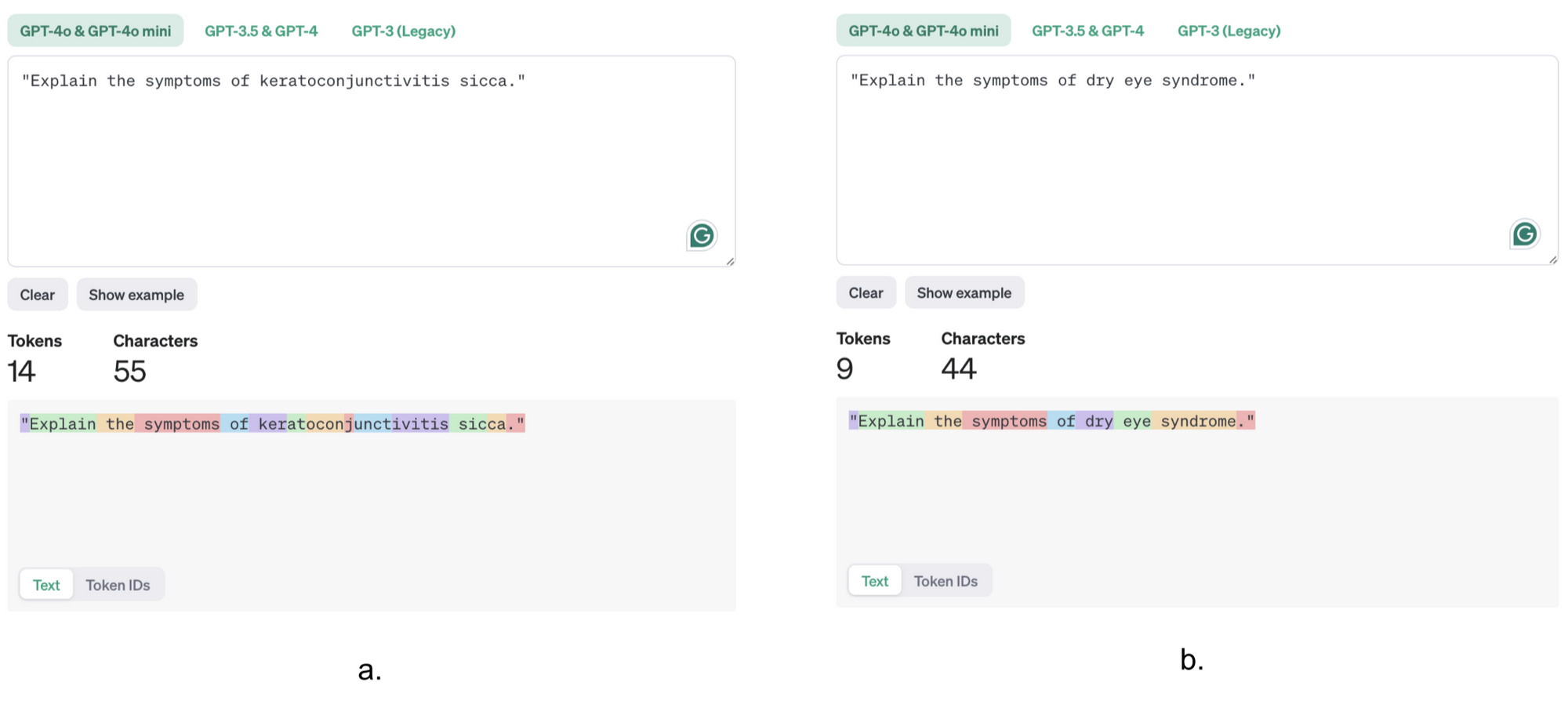1568x704 pixels.
Task: Click resize handle of panel a text area
Action: [x=730, y=261]
